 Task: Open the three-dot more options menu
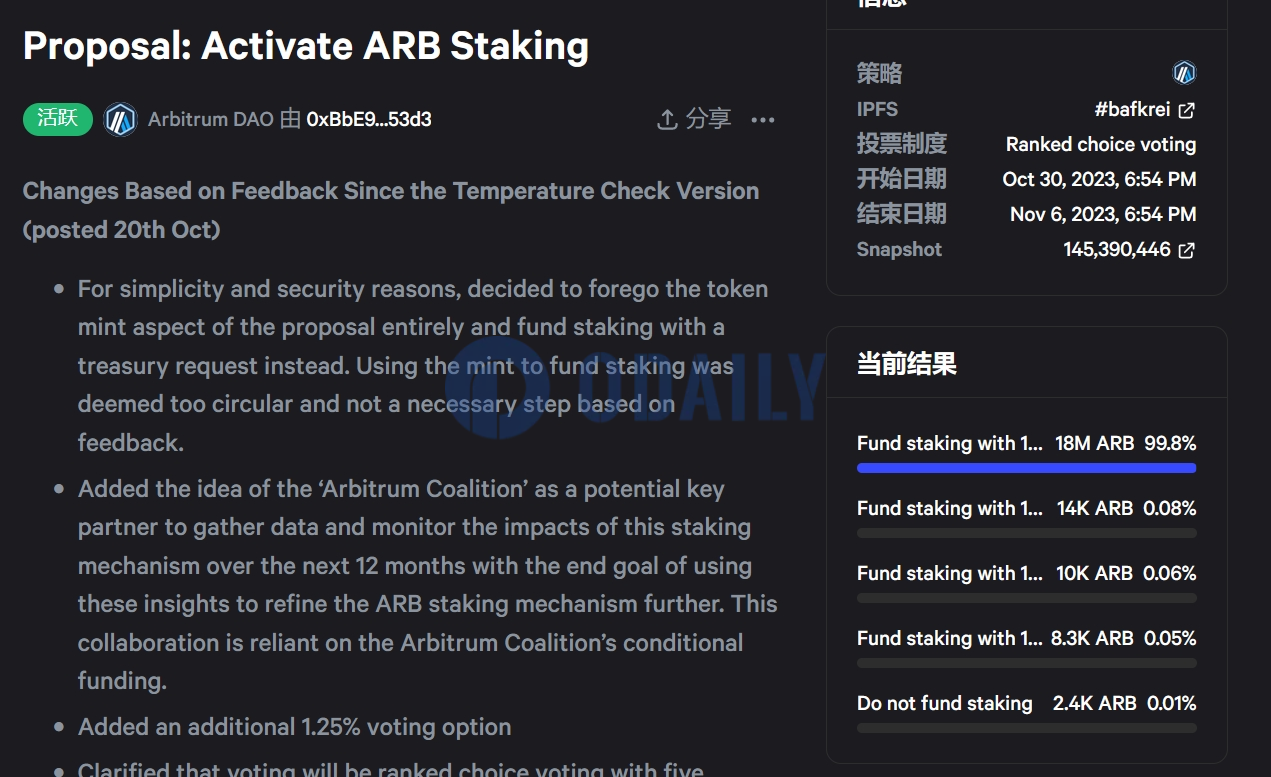(763, 120)
